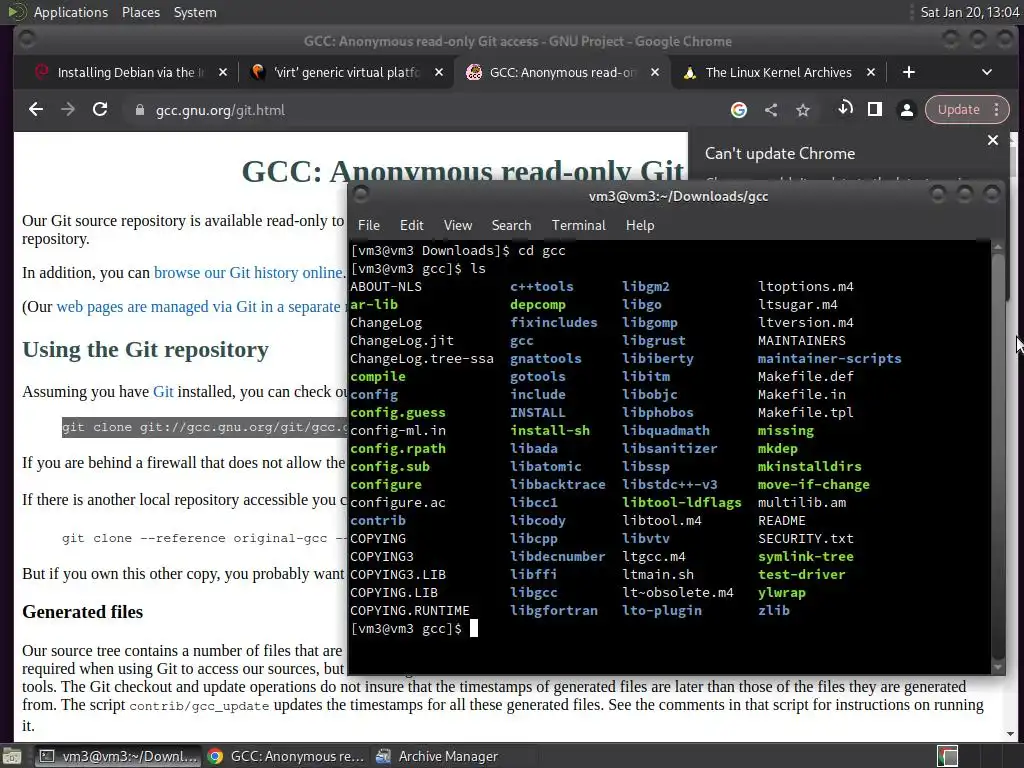Close the 'virt' generic virtual platform tab
1024x768 pixels.
click(439, 72)
